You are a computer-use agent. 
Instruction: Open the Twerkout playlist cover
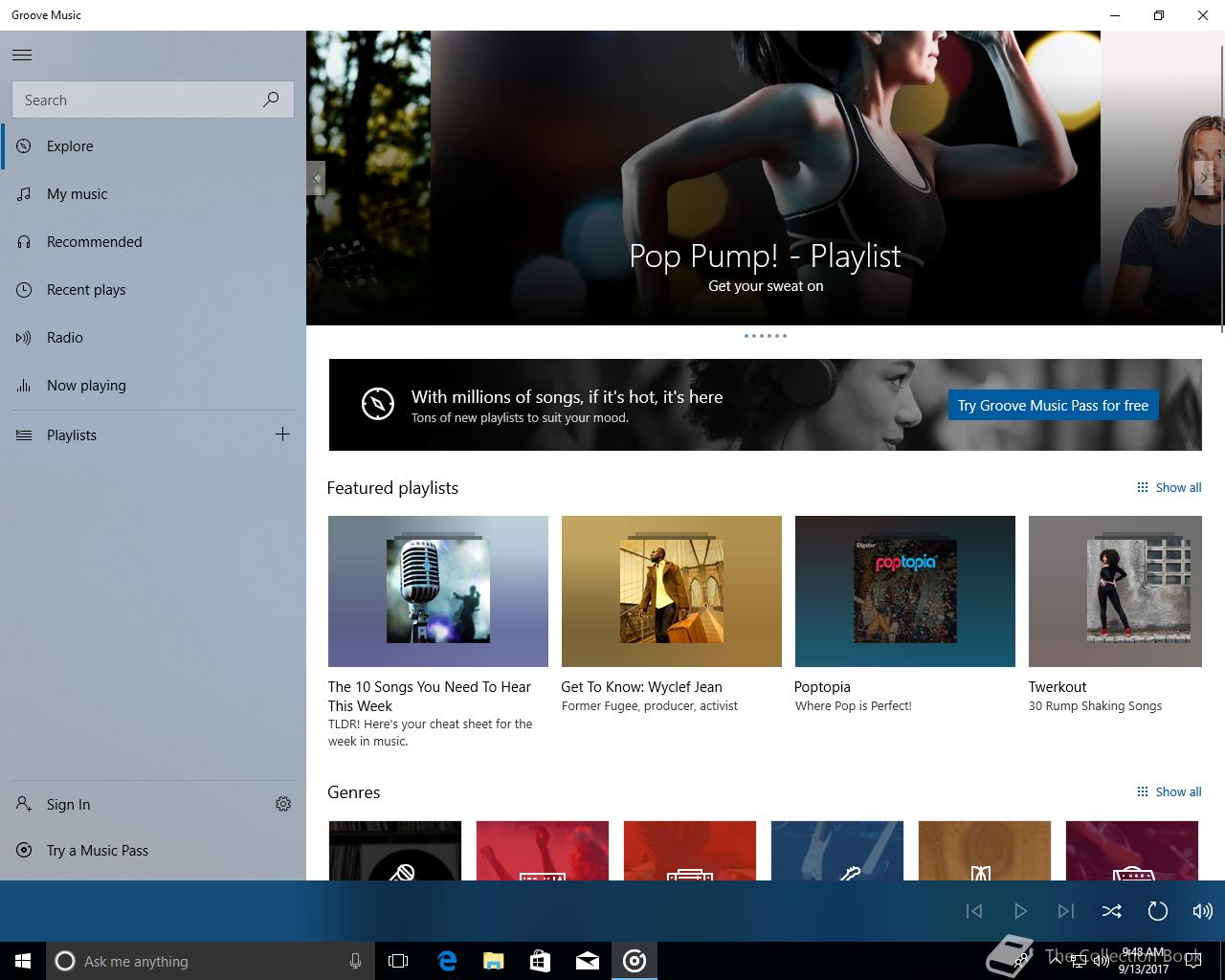tap(1115, 591)
